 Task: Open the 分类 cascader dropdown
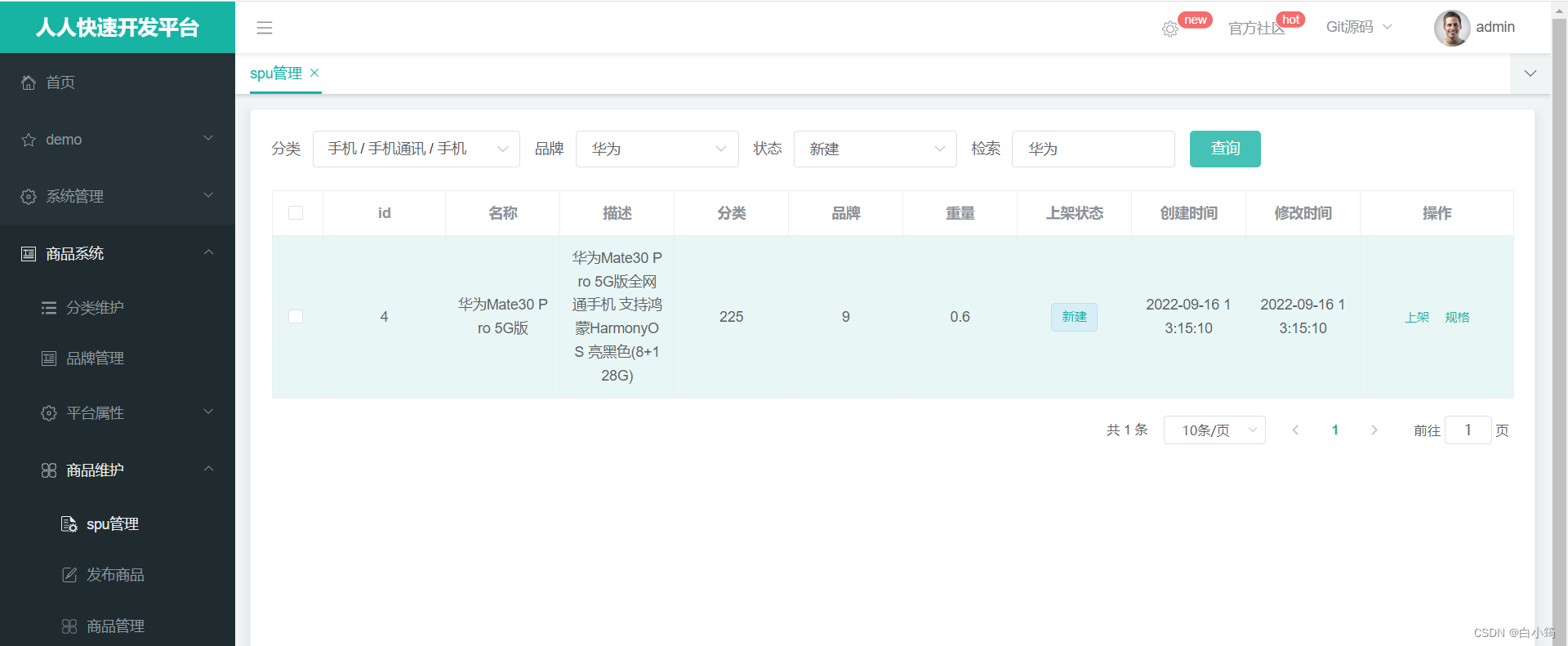[x=416, y=149]
